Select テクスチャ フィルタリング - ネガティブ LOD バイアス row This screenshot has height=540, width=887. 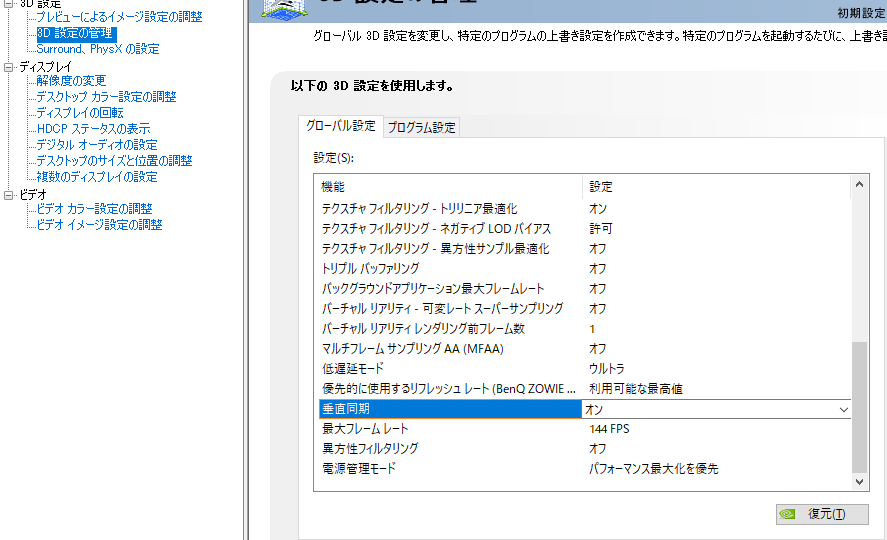pos(584,228)
